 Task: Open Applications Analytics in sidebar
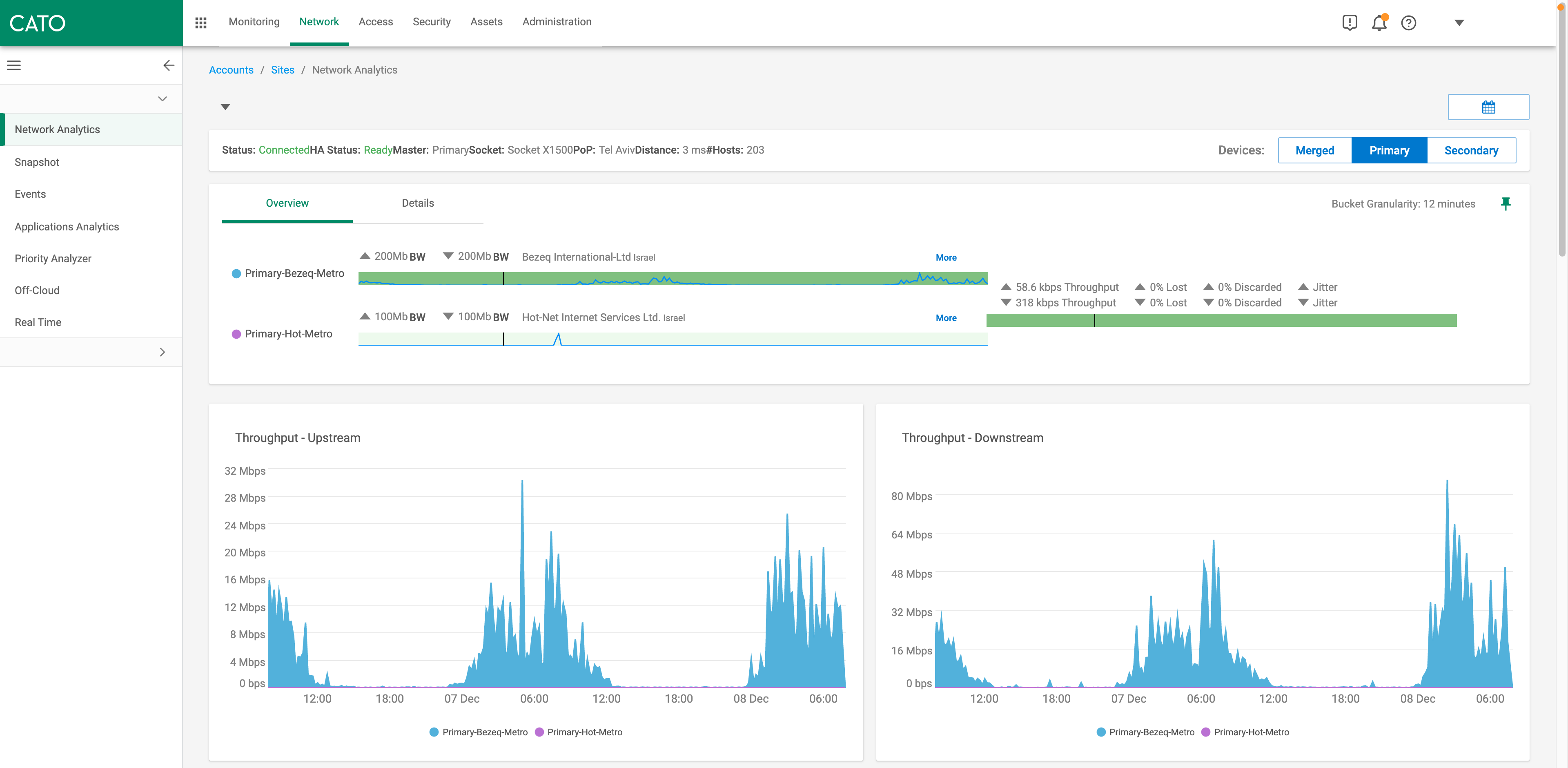pyautogui.click(x=67, y=227)
